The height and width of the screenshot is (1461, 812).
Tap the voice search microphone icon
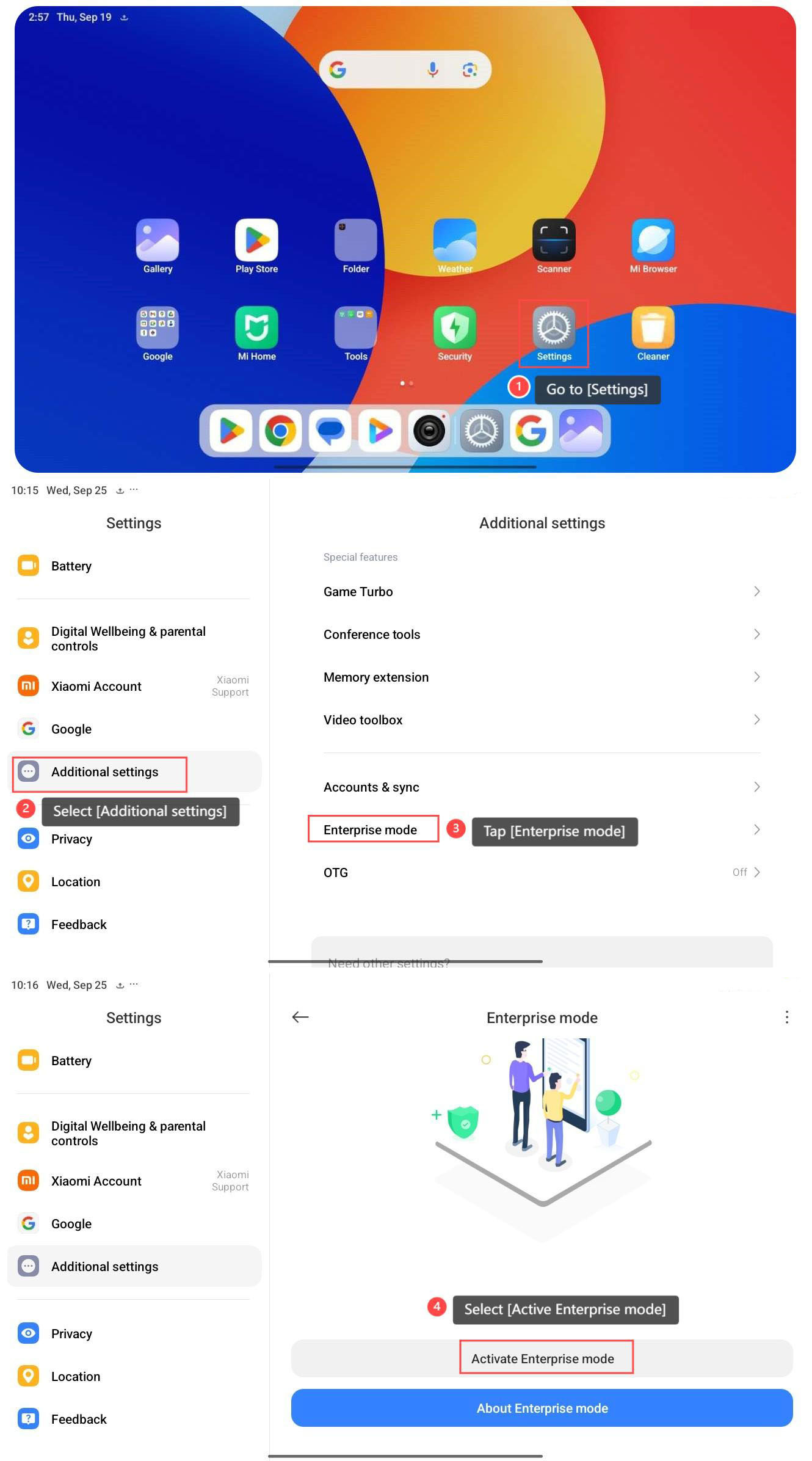coord(433,70)
